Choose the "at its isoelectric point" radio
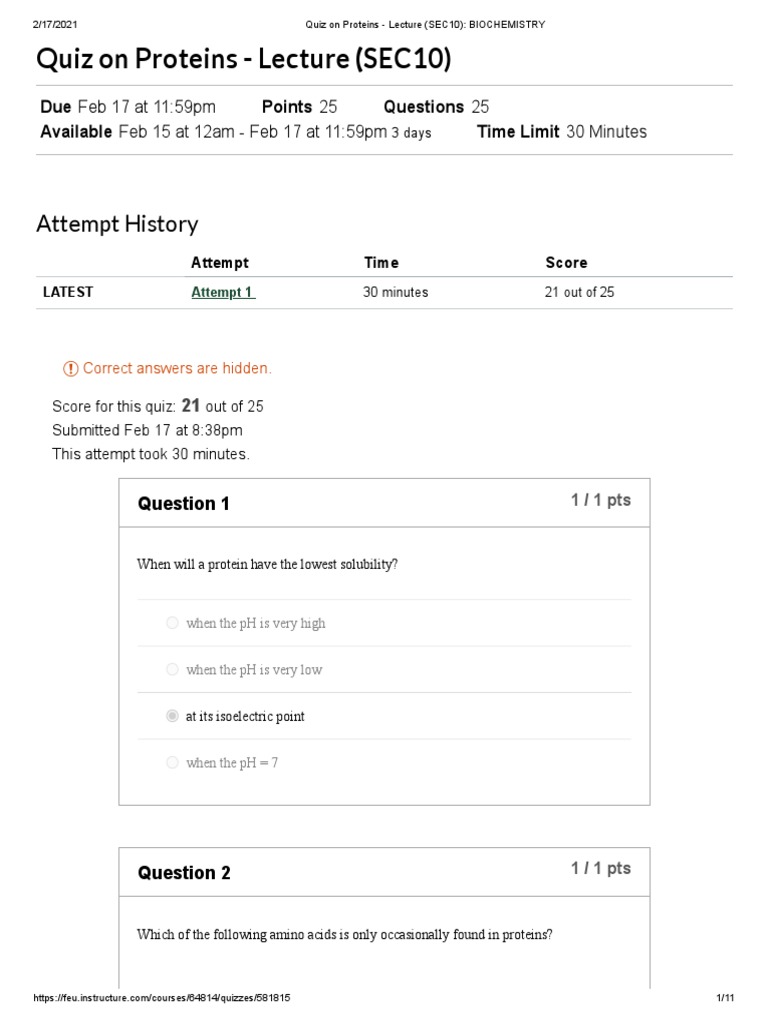This screenshot has height=1024, width=768. click(x=172, y=716)
